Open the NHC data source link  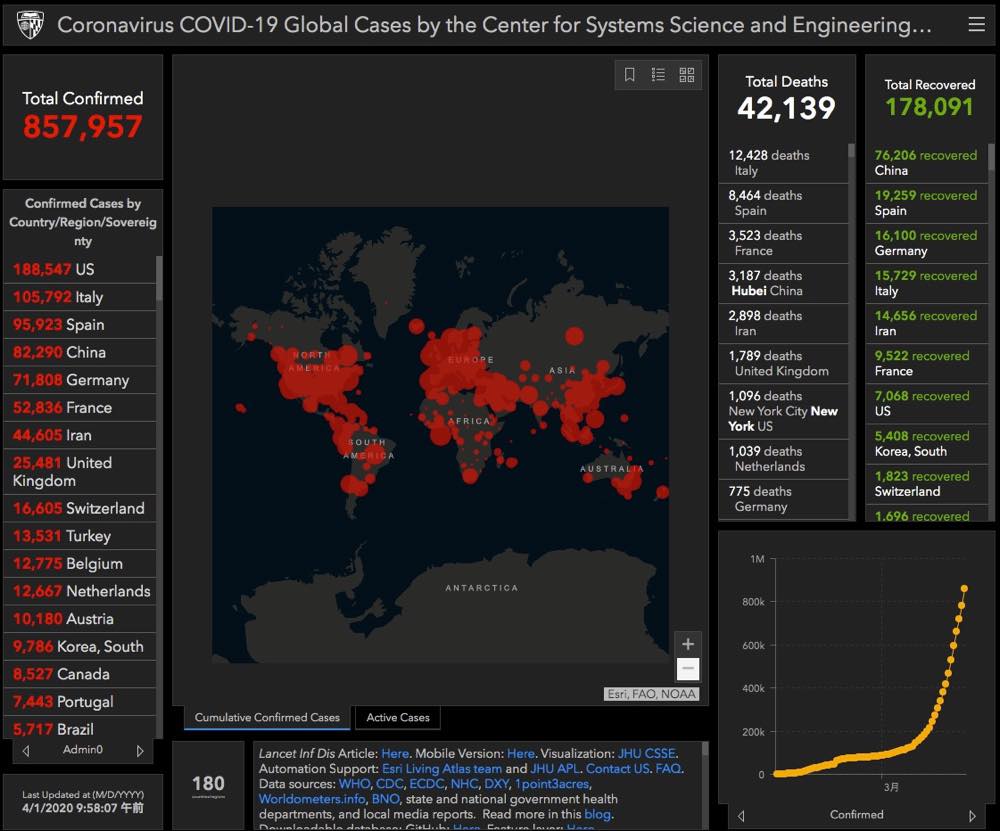pyautogui.click(x=464, y=784)
